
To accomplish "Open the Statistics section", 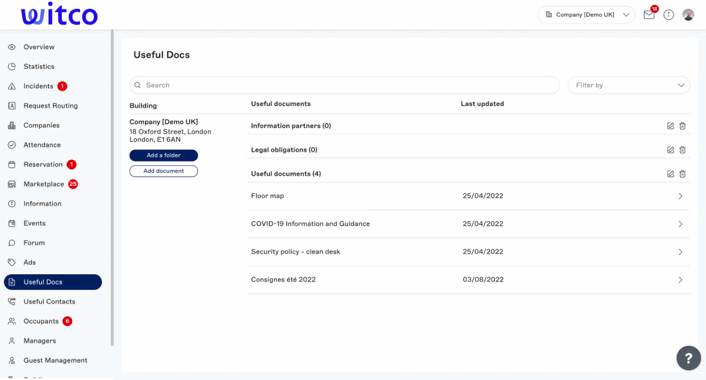I will point(39,67).
